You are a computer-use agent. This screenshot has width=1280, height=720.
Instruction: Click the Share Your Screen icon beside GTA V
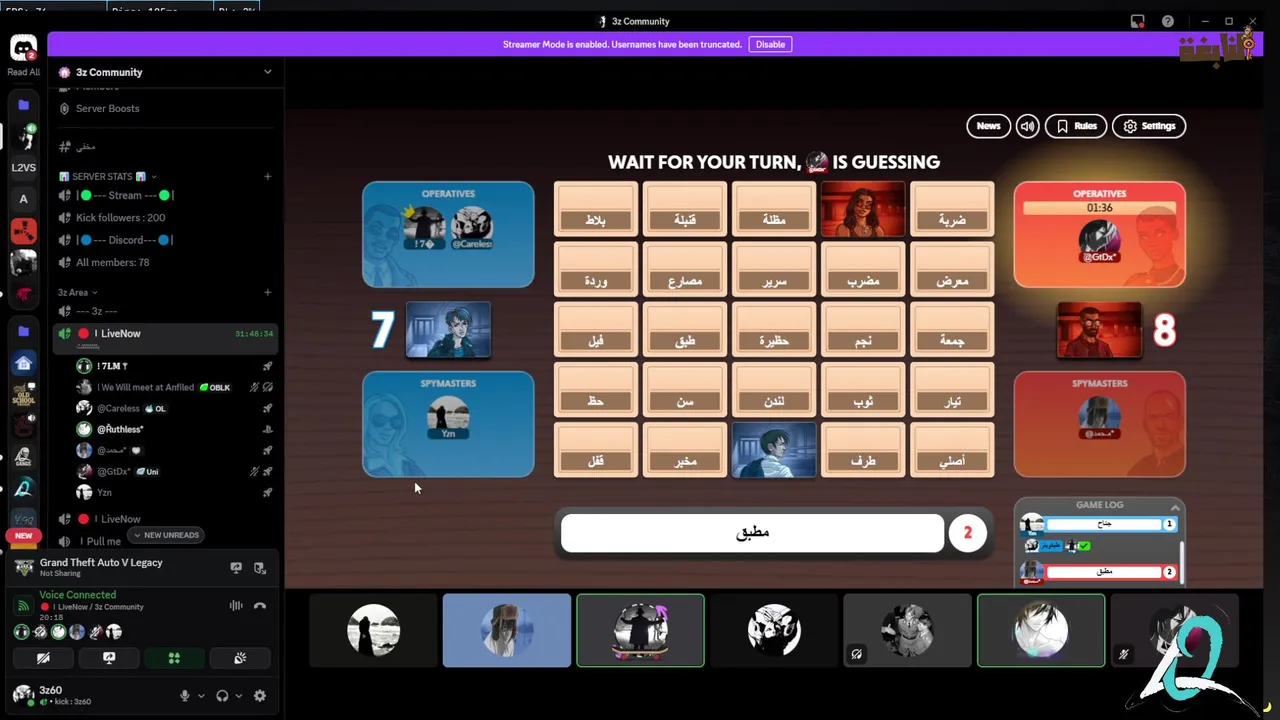click(x=236, y=567)
